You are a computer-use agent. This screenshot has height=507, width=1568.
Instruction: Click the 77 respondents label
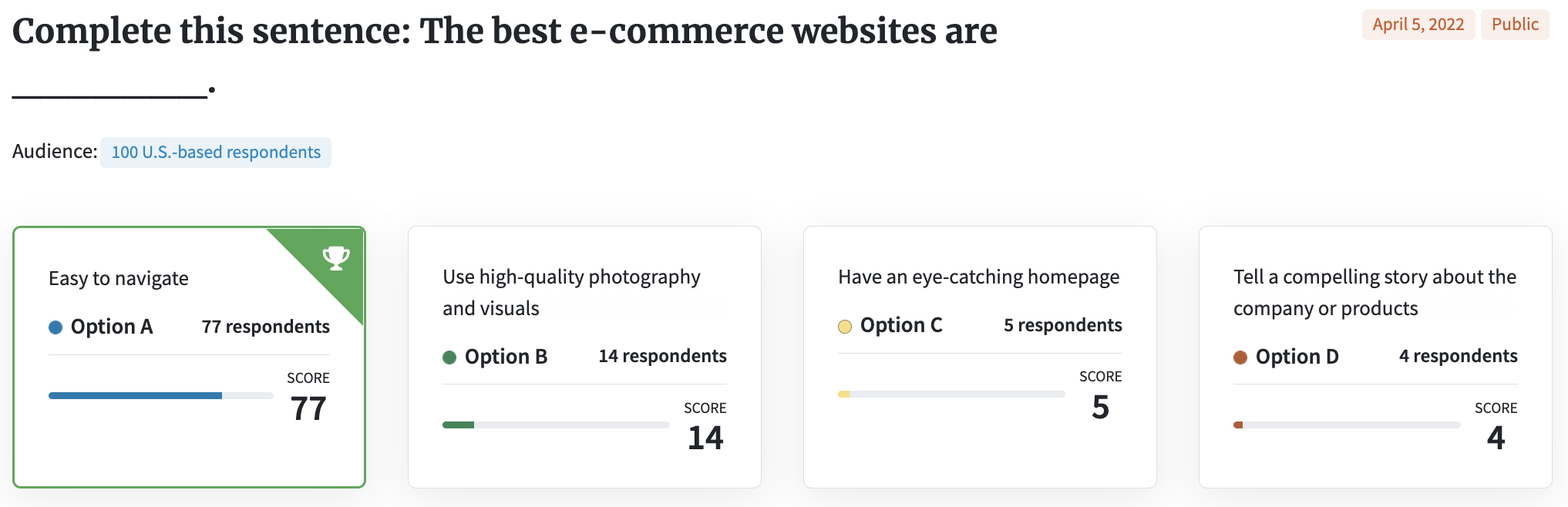click(266, 327)
